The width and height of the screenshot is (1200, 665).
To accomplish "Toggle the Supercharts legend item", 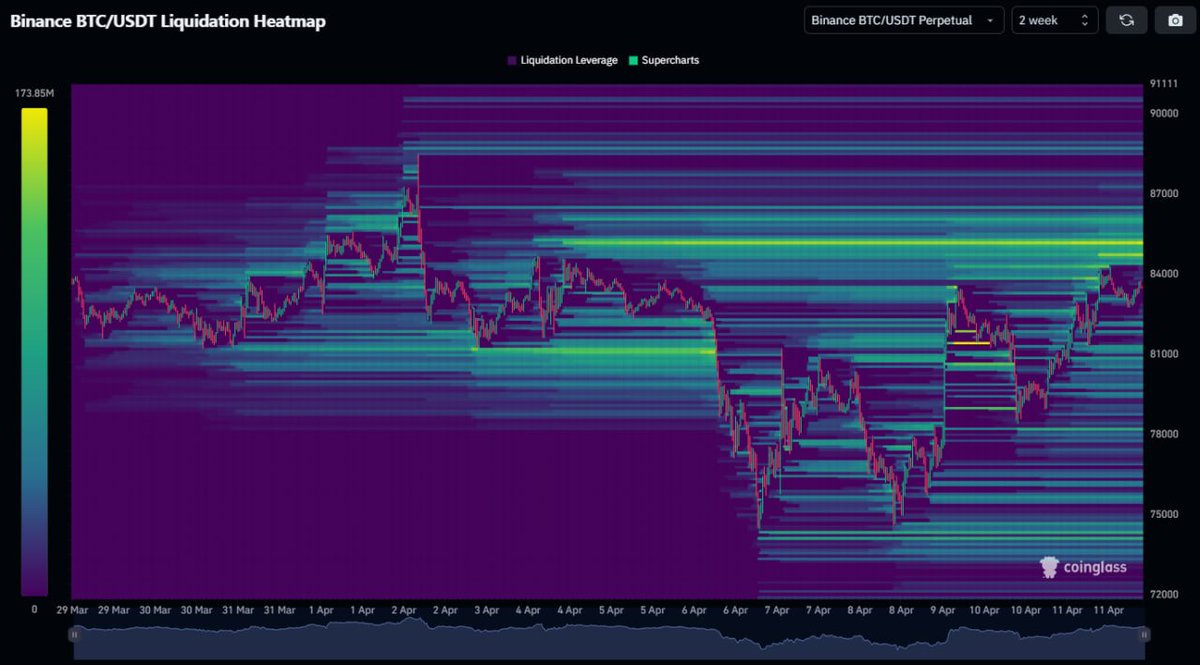I will (x=663, y=60).
